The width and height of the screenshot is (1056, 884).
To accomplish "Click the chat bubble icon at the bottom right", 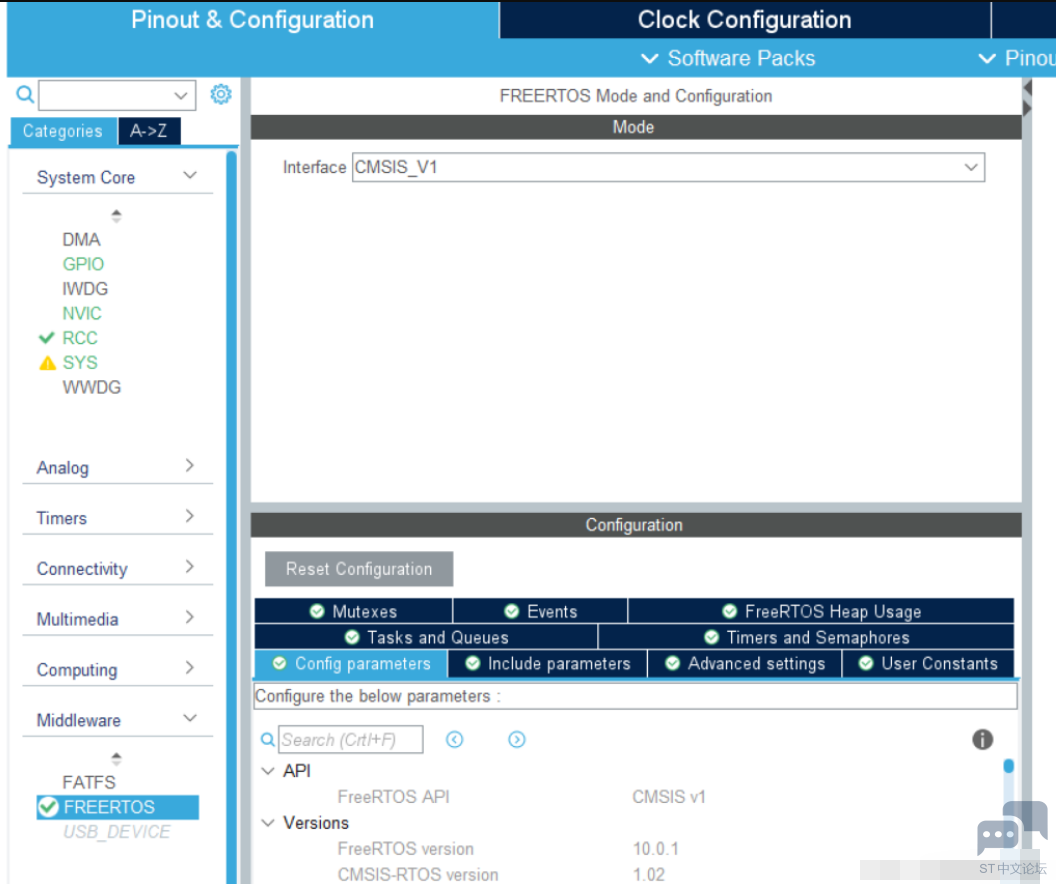I will (1012, 827).
